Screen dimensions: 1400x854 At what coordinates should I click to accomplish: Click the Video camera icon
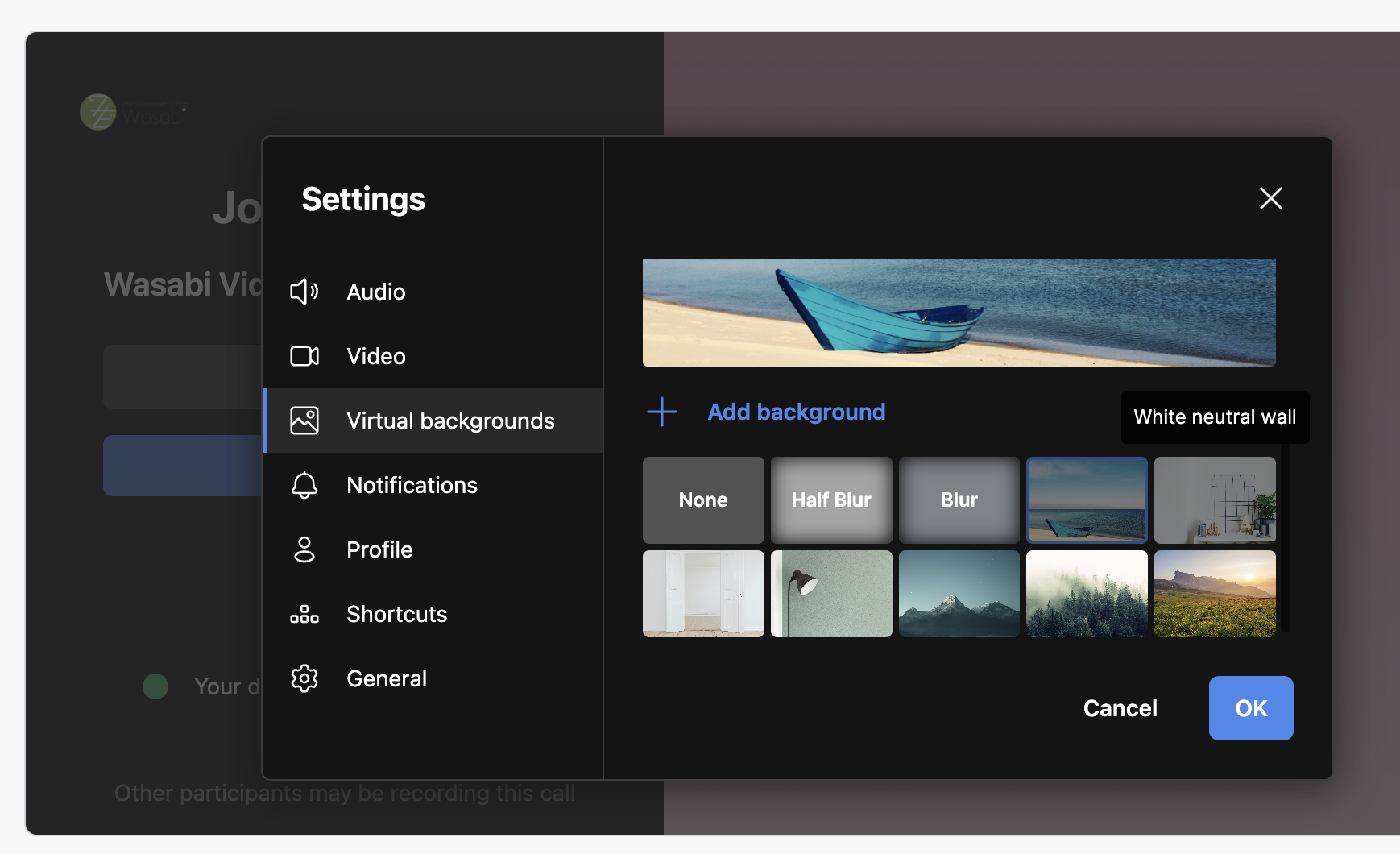tap(304, 356)
